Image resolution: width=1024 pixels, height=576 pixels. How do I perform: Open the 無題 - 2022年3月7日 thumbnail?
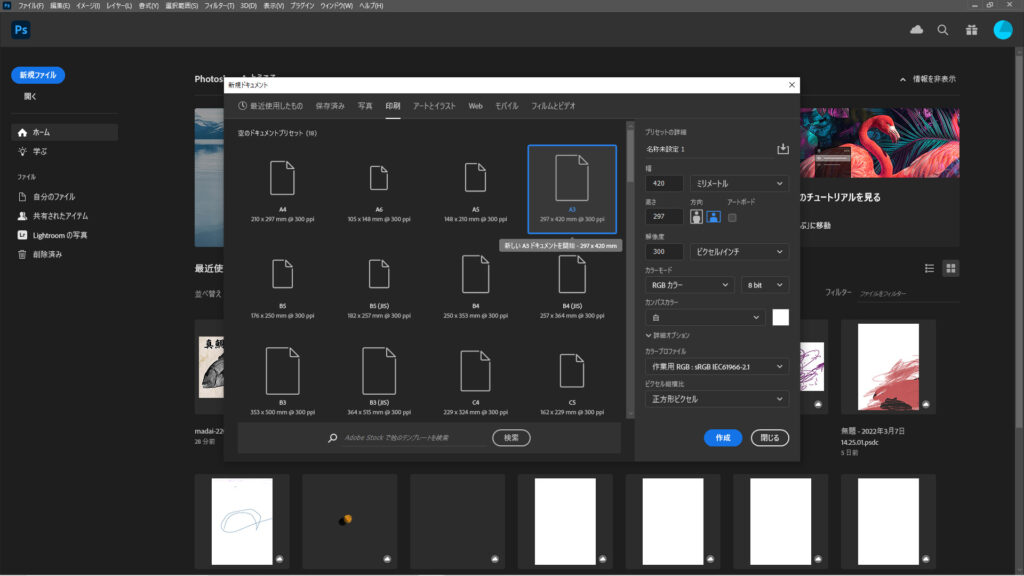[888, 367]
